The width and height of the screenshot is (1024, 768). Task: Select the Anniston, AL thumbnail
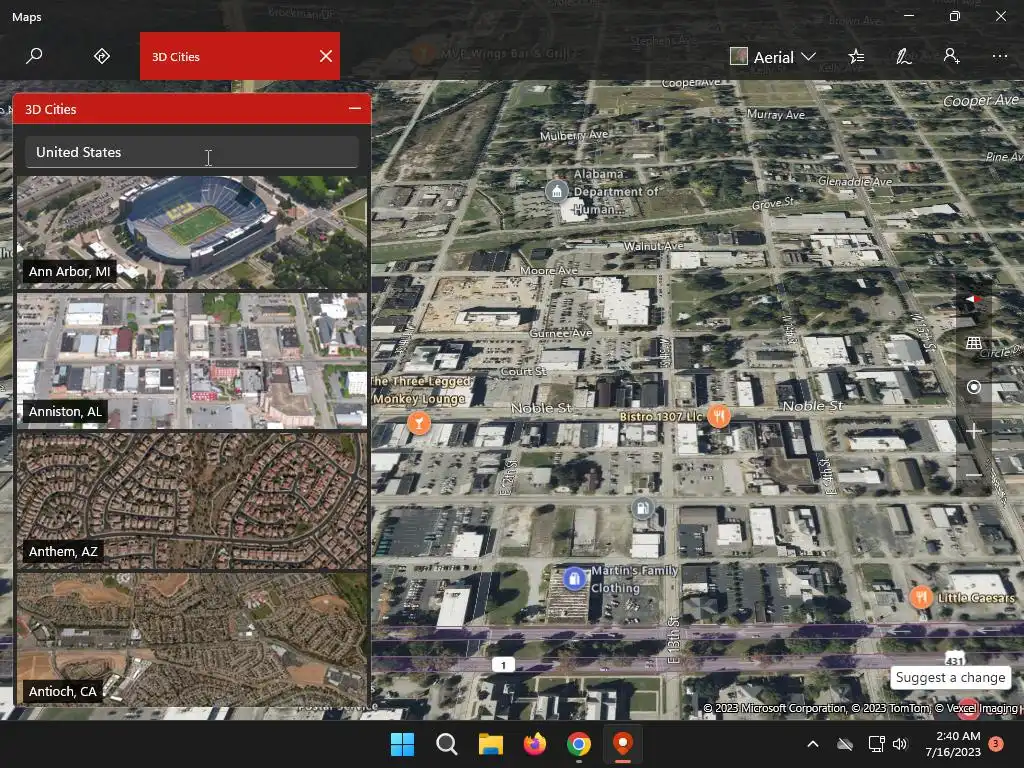click(192, 360)
